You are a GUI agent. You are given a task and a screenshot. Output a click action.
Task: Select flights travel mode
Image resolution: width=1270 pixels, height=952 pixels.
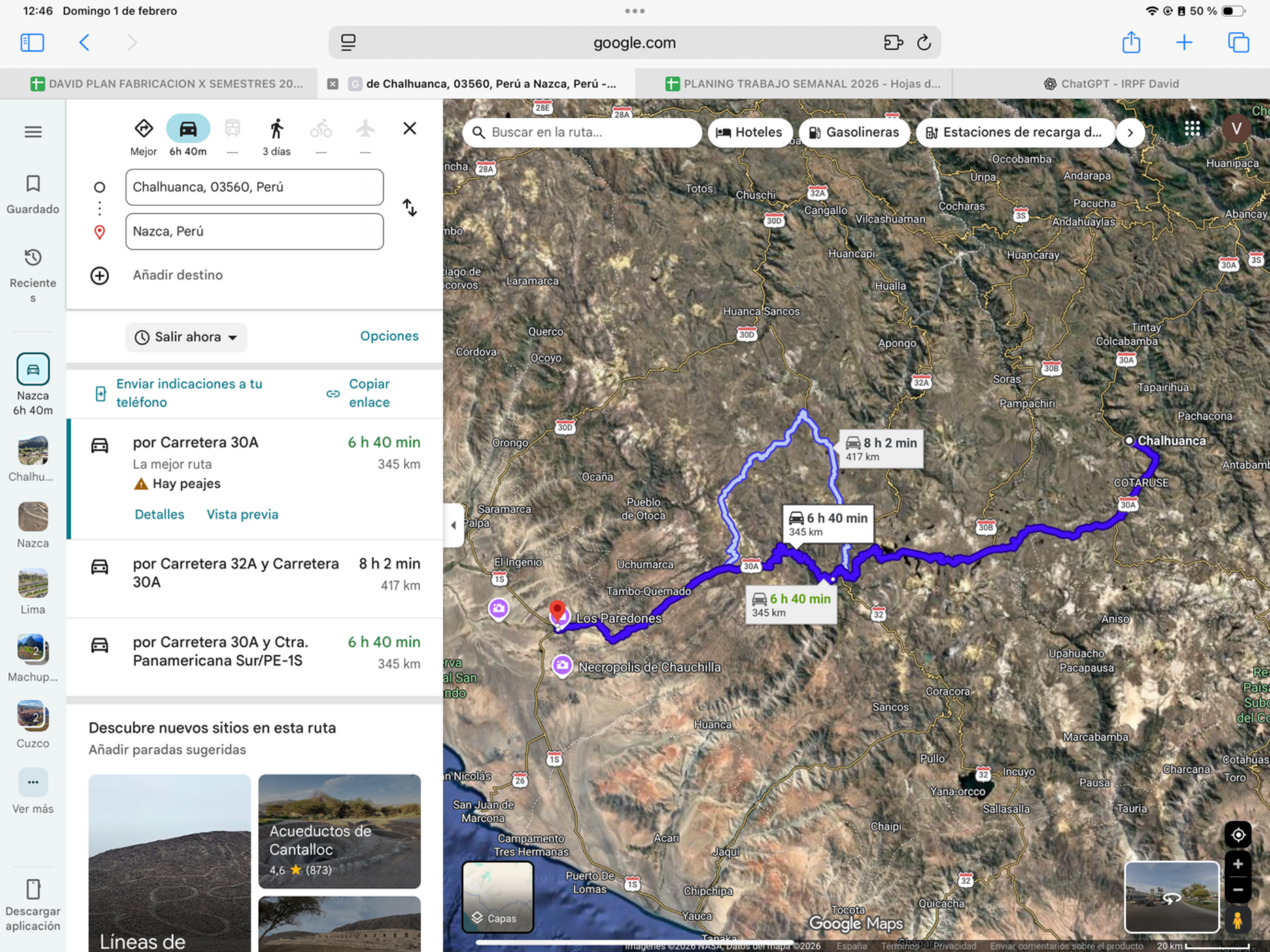(365, 138)
